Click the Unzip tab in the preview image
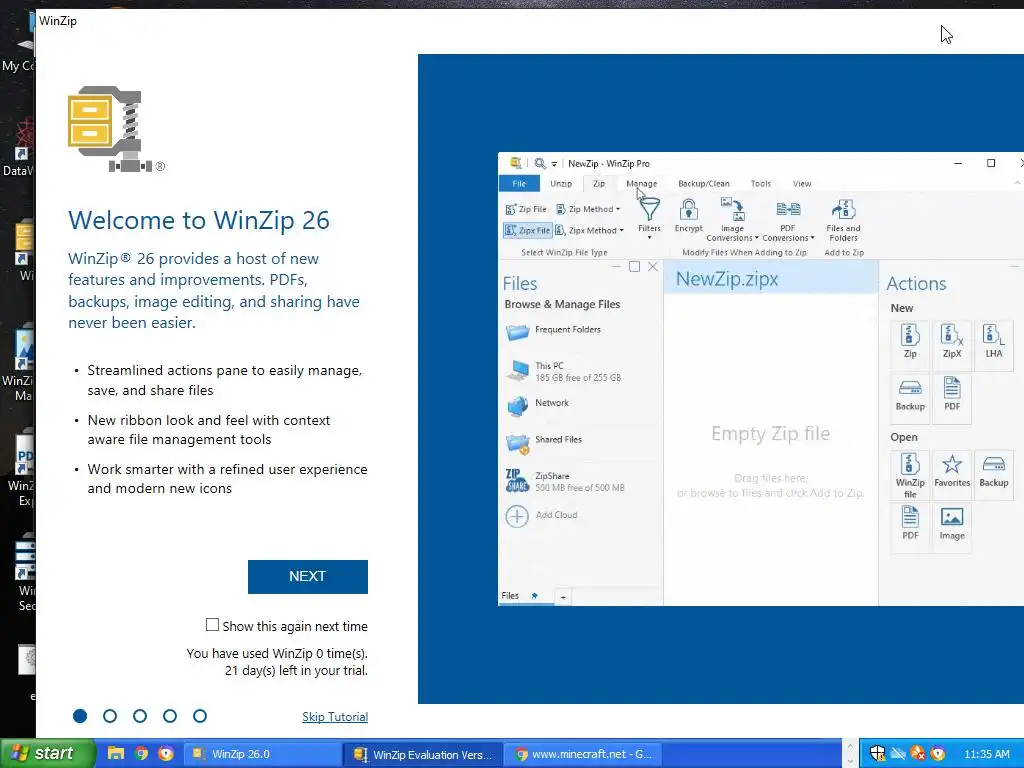The height and width of the screenshot is (768, 1024). point(561,184)
